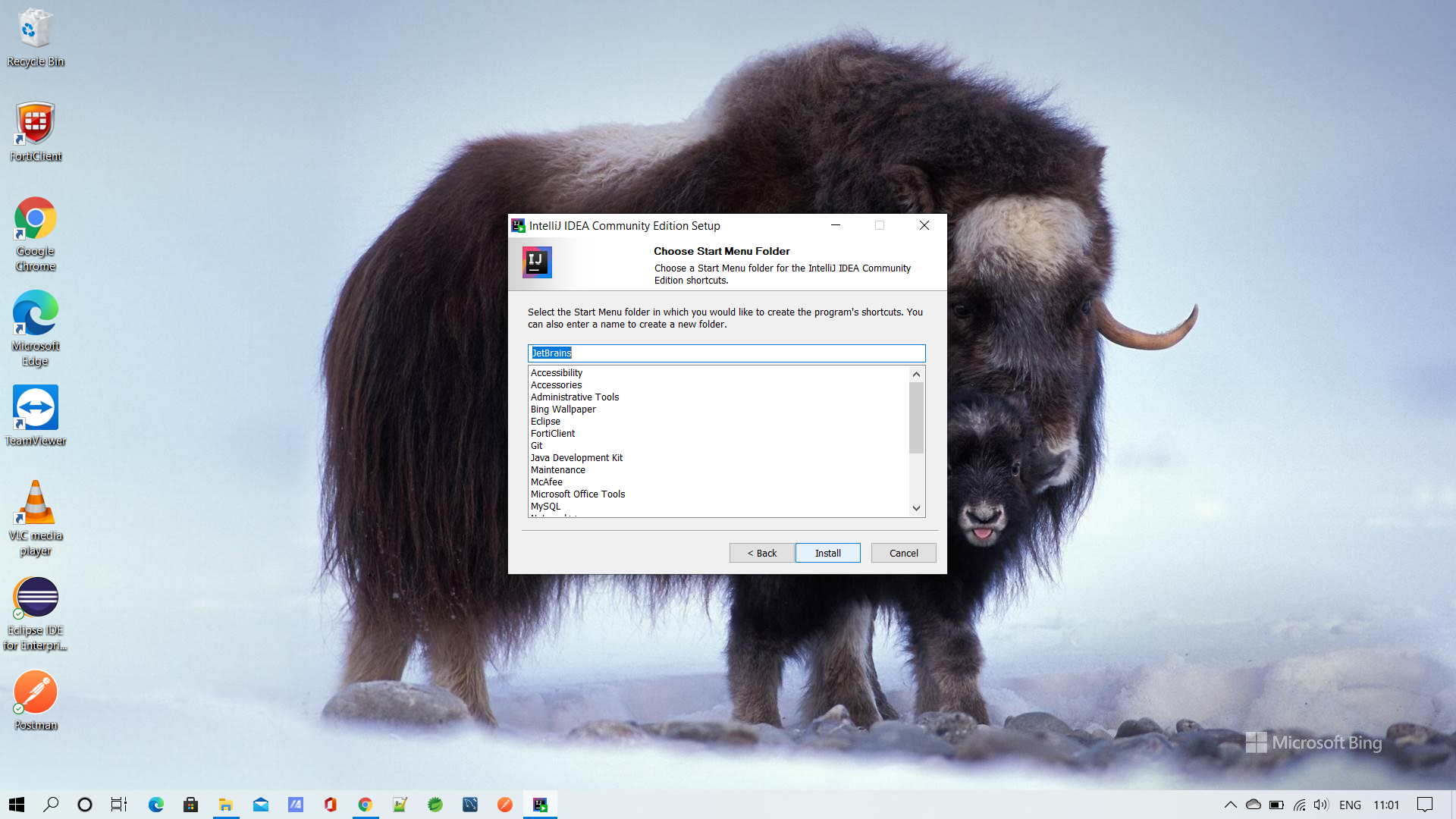
Task: Open Task View on the taskbar
Action: pyautogui.click(x=118, y=805)
